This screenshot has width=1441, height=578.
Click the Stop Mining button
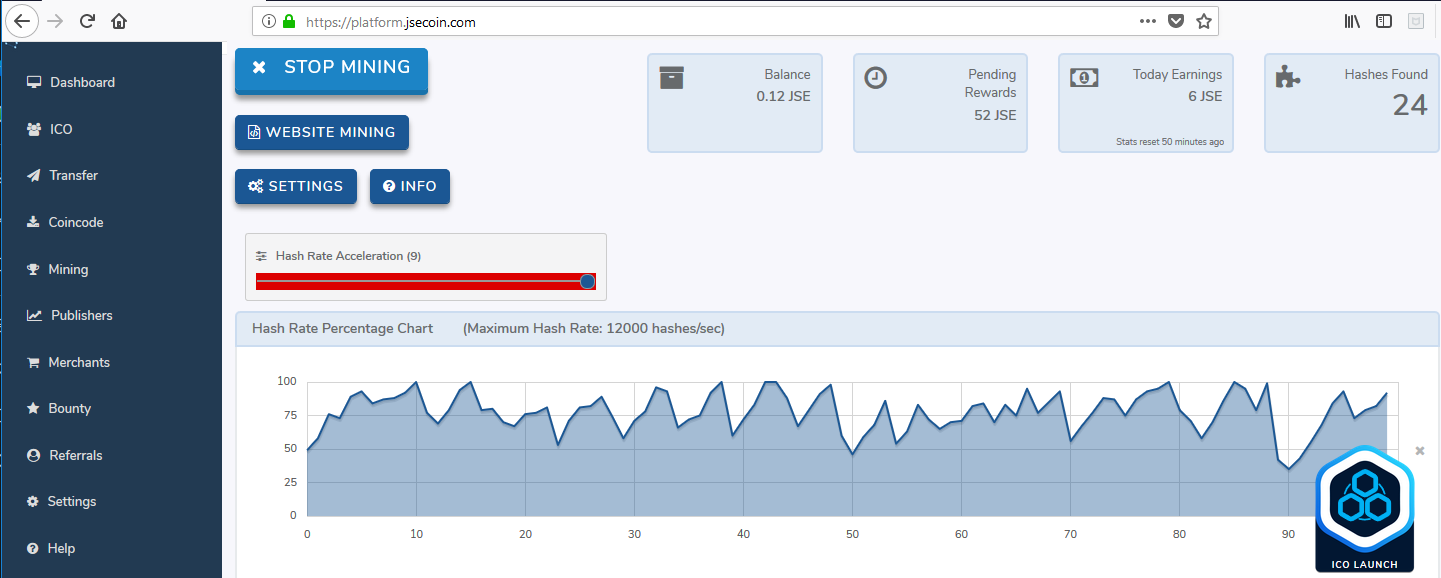[331, 70]
